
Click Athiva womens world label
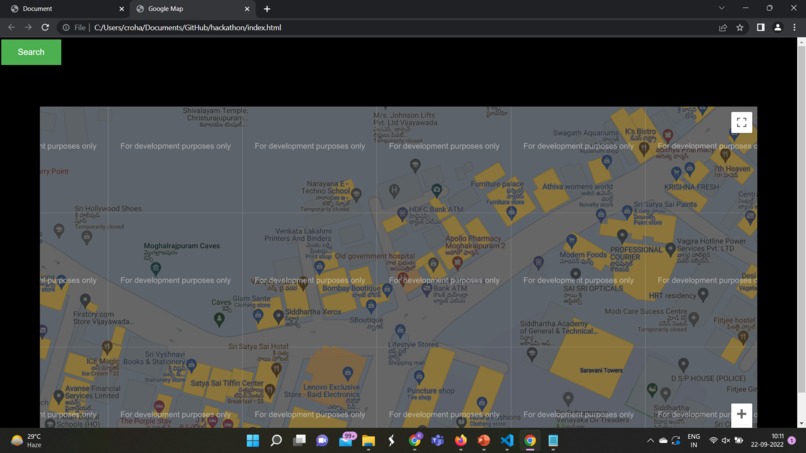pos(577,187)
